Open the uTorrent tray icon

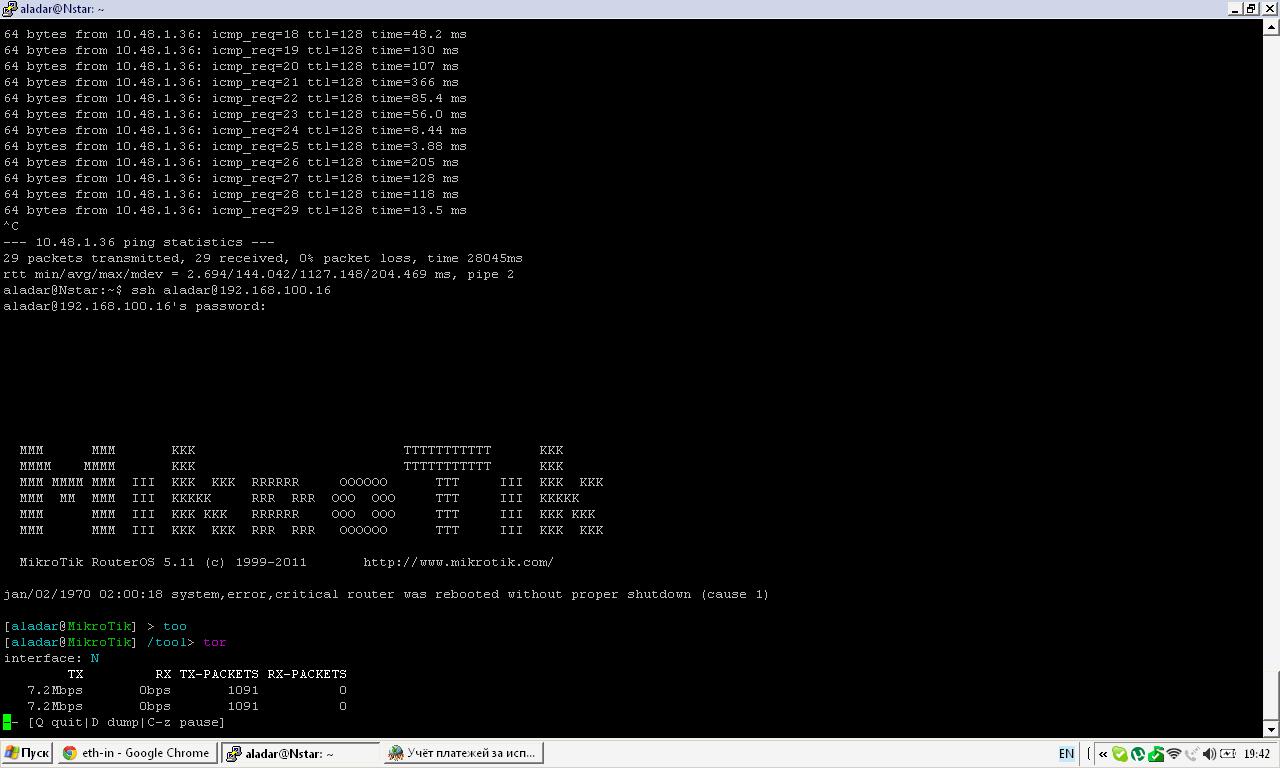pyautogui.click(x=1138, y=754)
